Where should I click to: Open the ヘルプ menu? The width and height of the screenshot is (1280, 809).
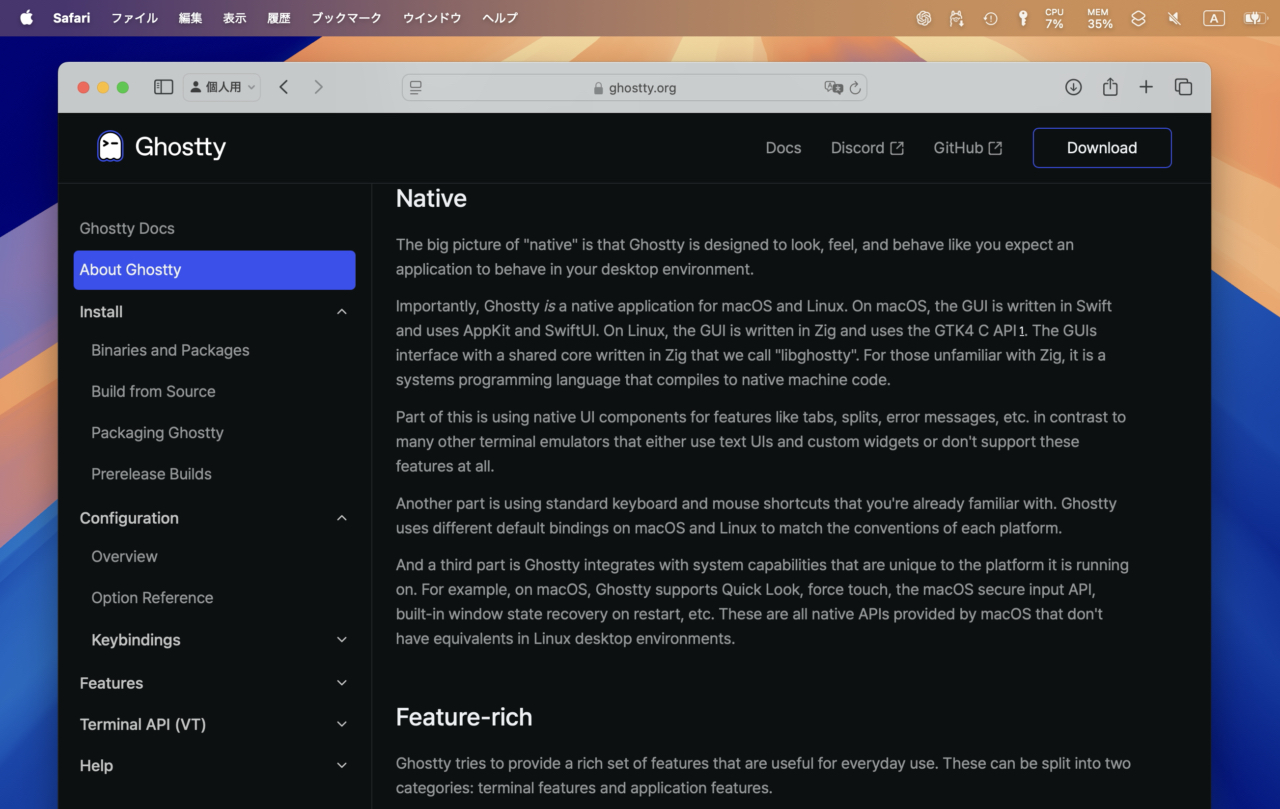(500, 18)
